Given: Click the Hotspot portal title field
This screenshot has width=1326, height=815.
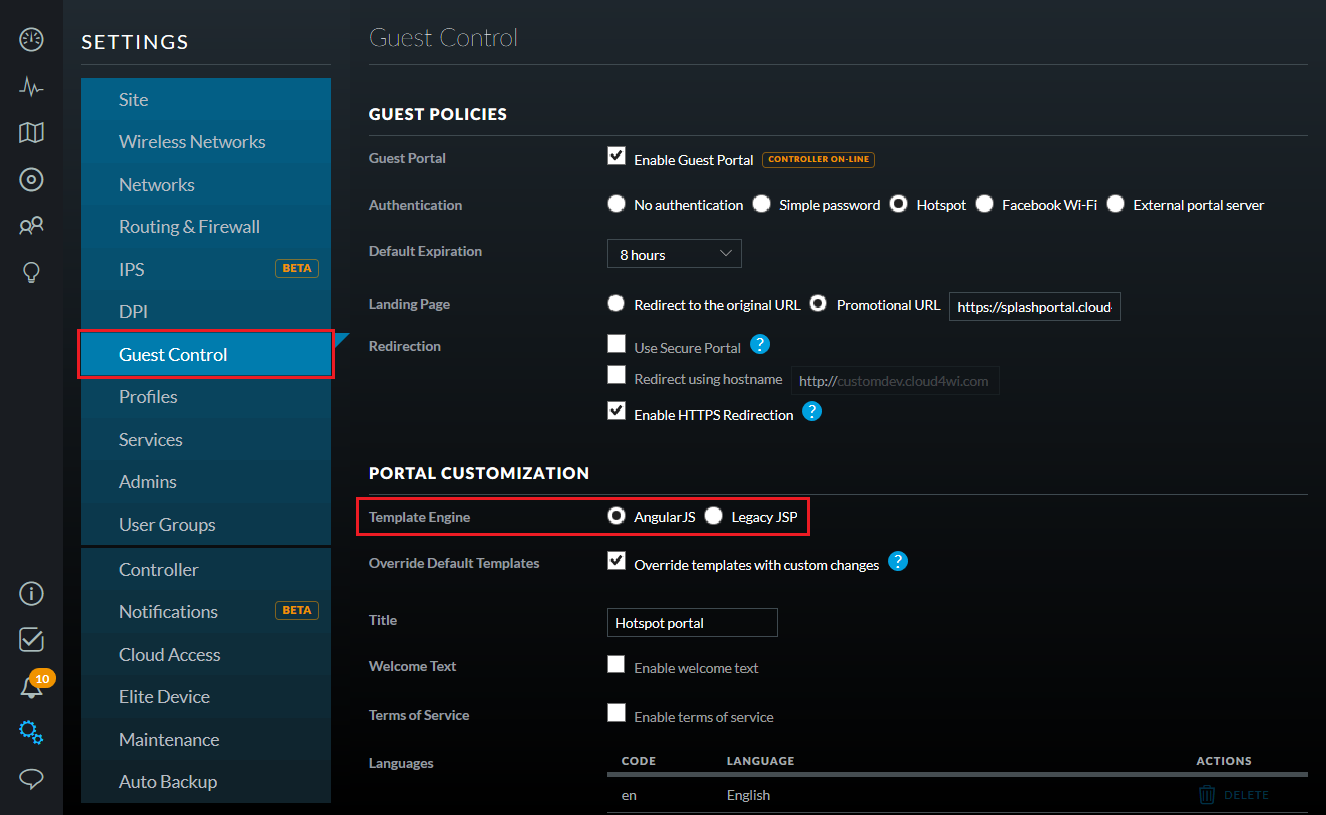Looking at the screenshot, I should coord(692,622).
